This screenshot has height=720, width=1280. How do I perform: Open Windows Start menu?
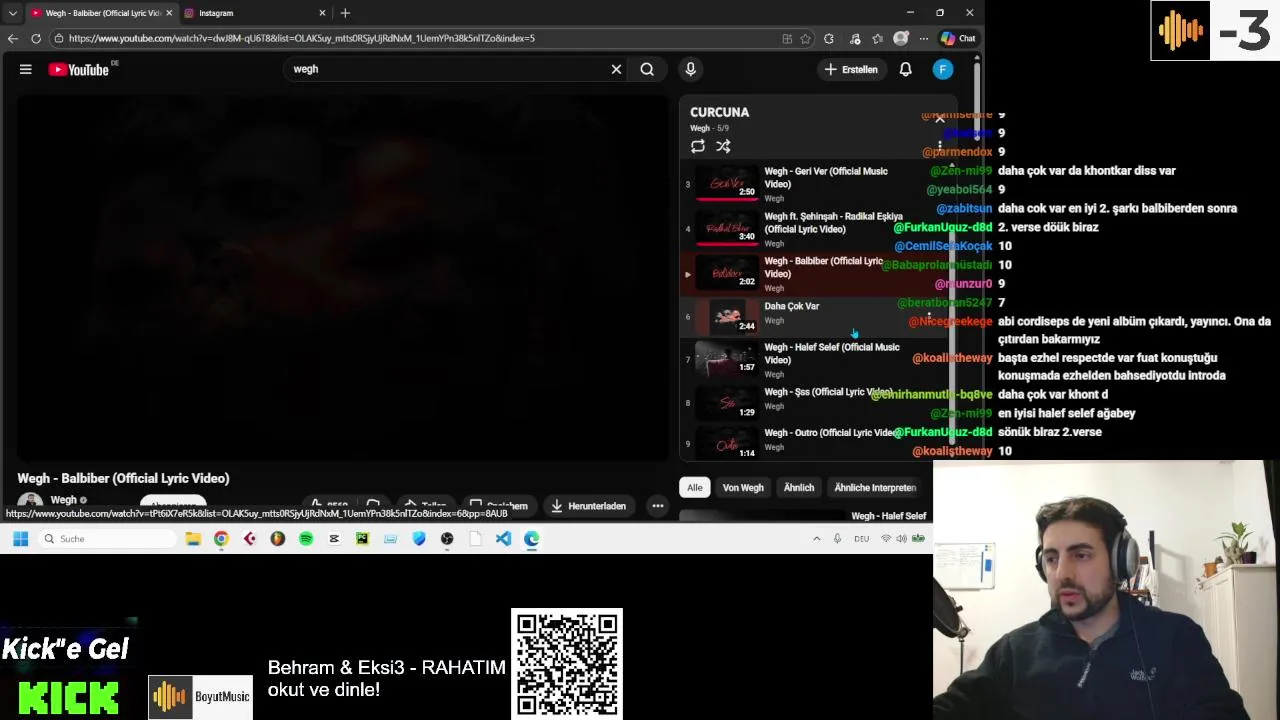20,539
